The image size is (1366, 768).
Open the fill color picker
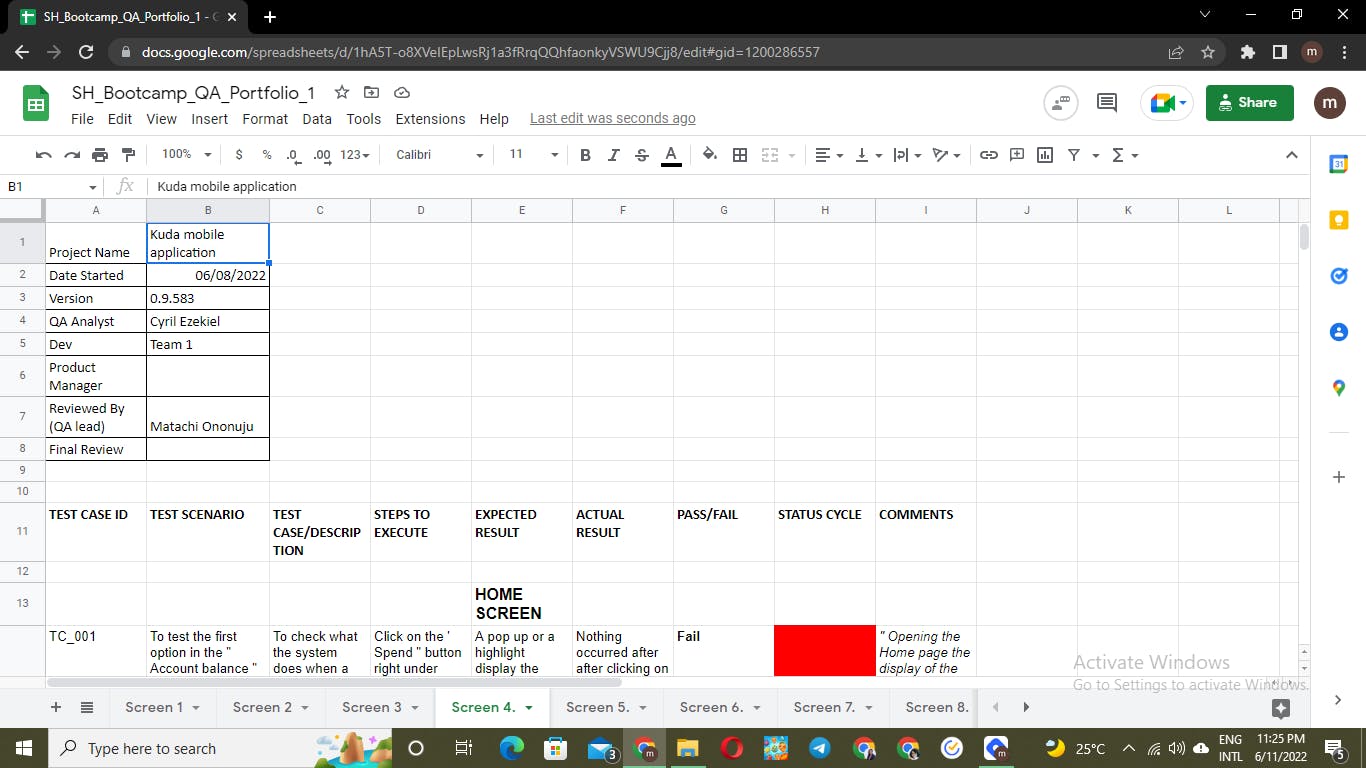point(710,155)
